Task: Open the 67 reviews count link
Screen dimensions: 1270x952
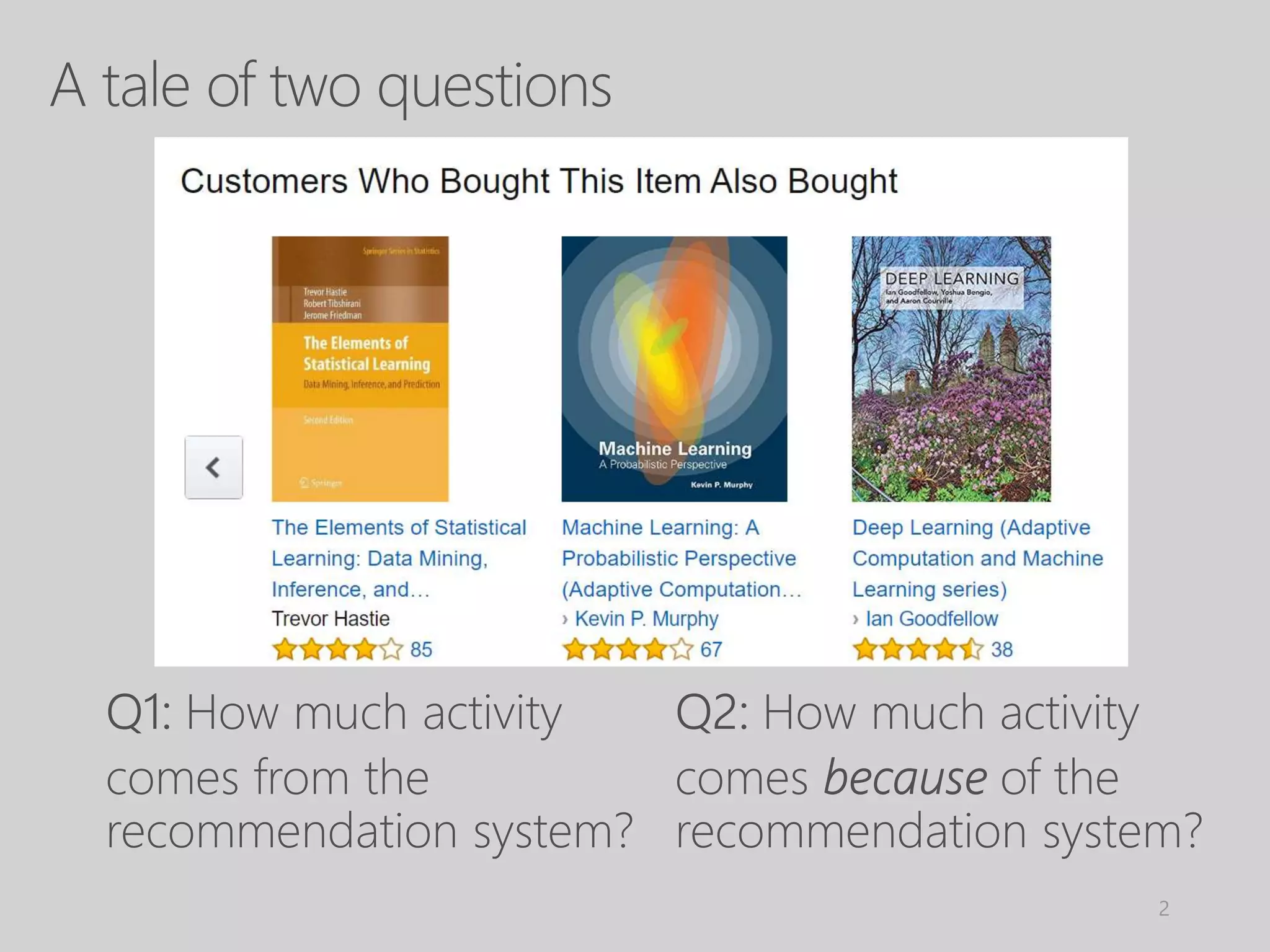Action: point(711,650)
